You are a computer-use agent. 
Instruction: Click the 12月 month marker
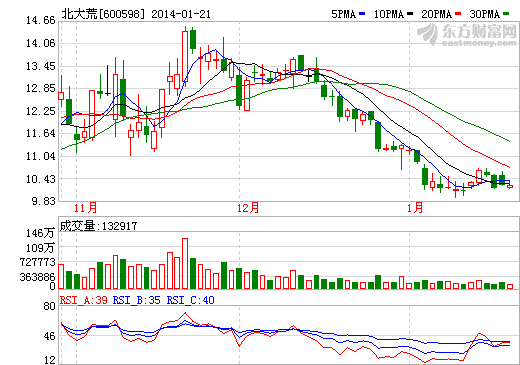point(248,208)
